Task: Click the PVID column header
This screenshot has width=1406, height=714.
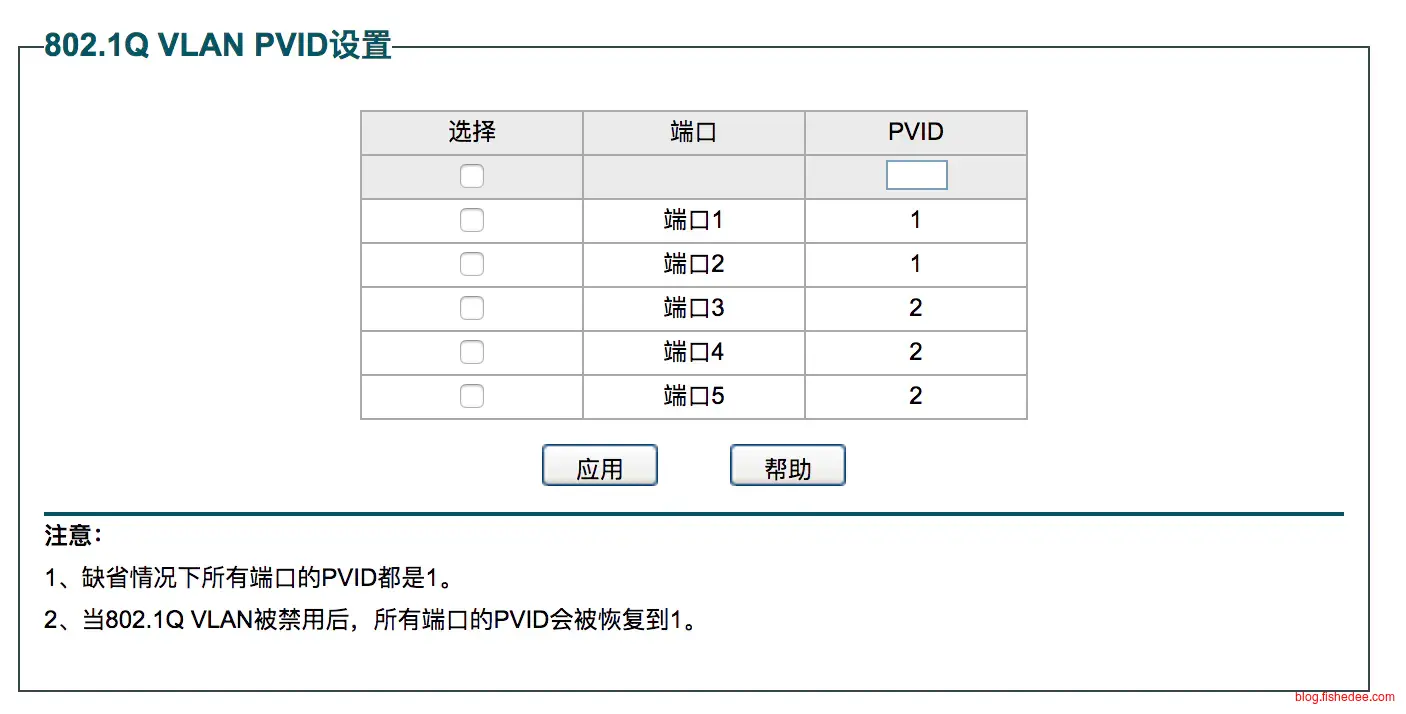Action: [x=915, y=132]
